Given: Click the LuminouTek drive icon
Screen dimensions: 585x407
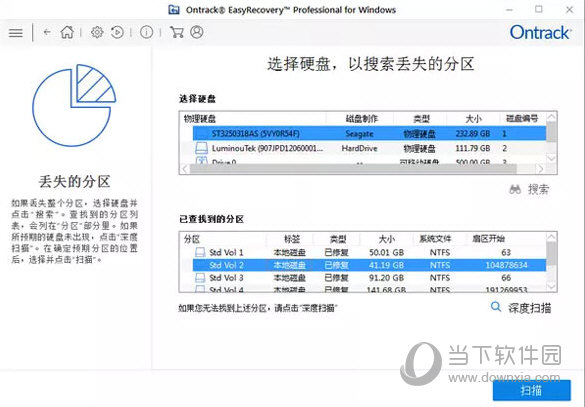Looking at the screenshot, I should [x=201, y=148].
